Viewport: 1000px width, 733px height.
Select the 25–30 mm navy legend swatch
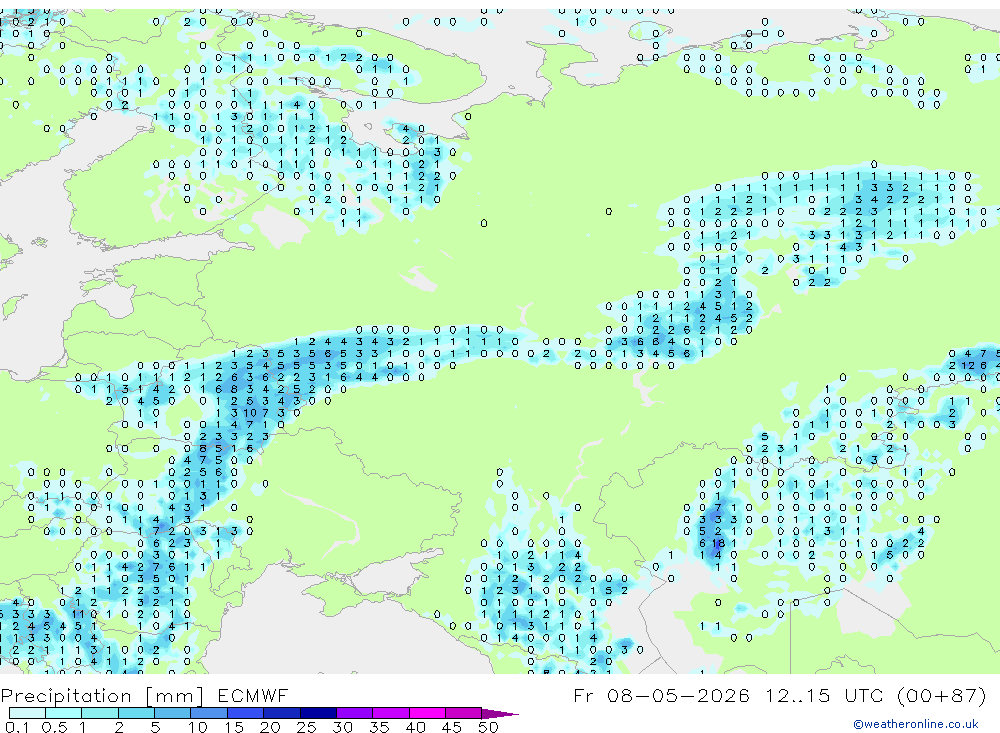pos(318,713)
